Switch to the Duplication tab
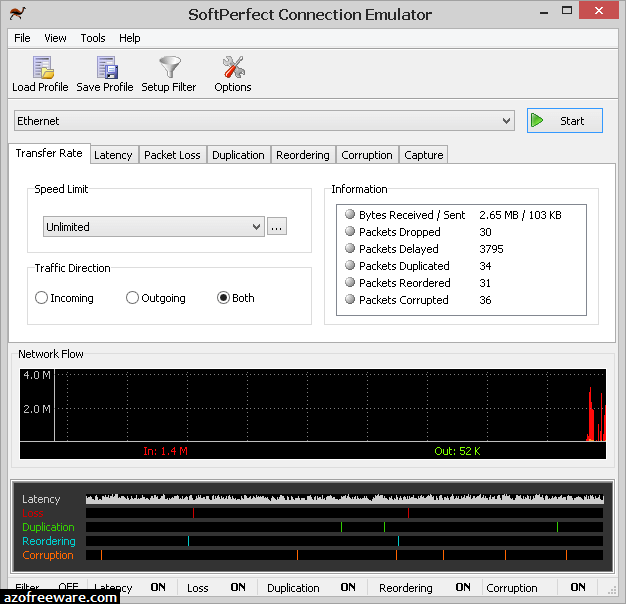This screenshot has height=604, width=626. pyautogui.click(x=238, y=155)
